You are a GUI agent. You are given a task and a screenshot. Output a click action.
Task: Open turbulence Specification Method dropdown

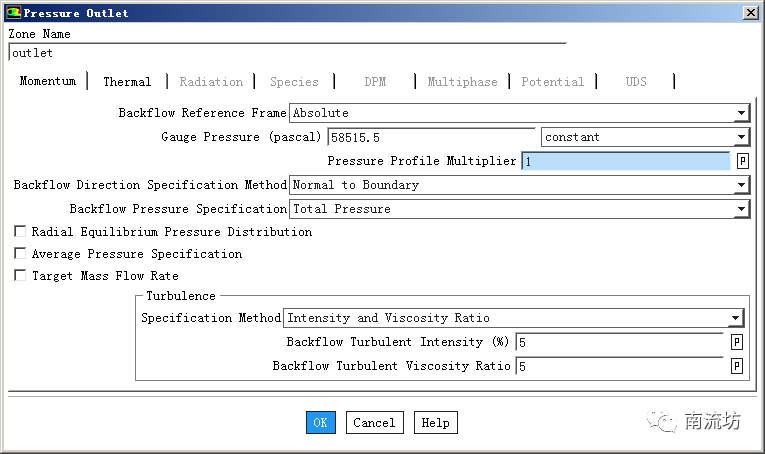[x=735, y=318]
